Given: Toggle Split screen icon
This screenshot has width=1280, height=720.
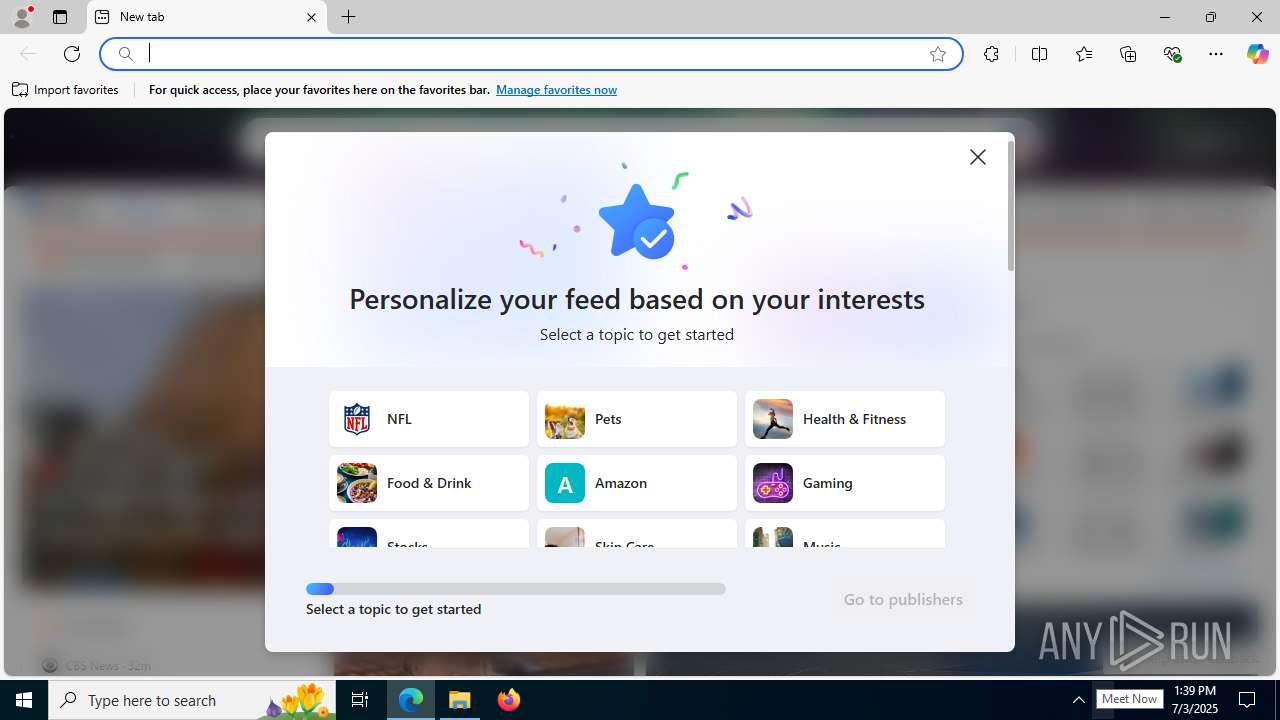Looking at the screenshot, I should [x=1039, y=54].
